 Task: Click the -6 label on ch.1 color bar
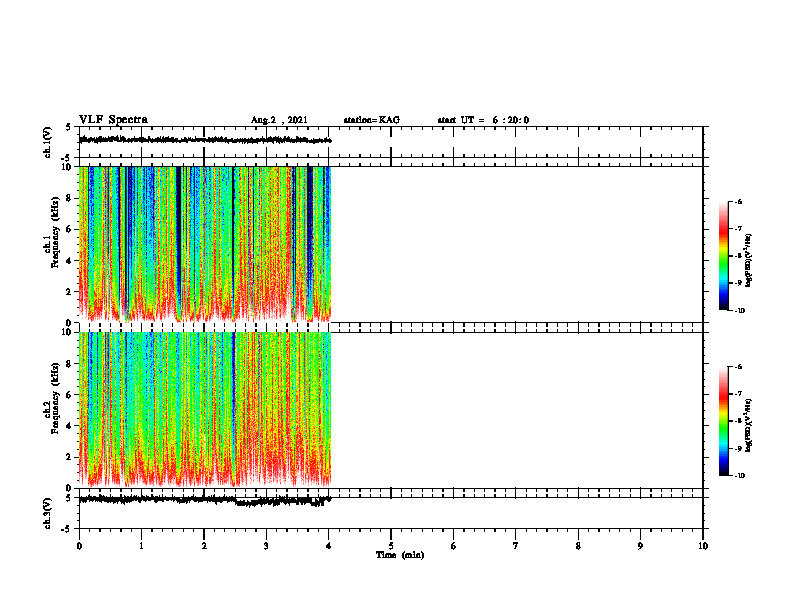coord(738,202)
